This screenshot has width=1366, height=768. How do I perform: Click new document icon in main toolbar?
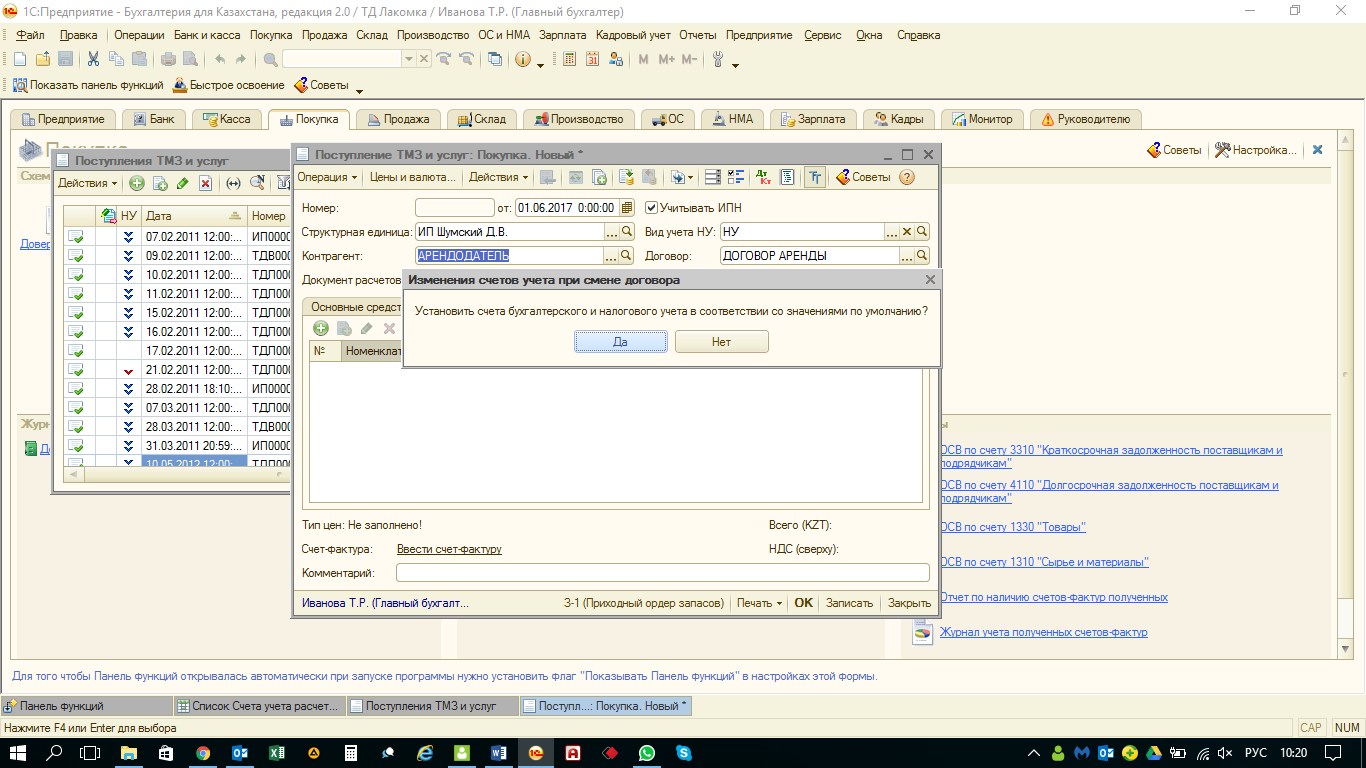pyautogui.click(x=20, y=59)
